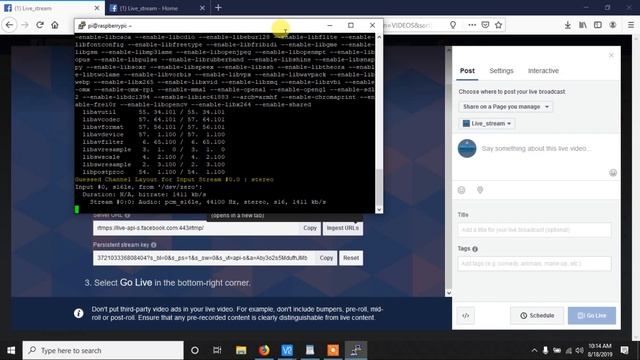
Task: Show help info for Tags
Action: (475, 249)
